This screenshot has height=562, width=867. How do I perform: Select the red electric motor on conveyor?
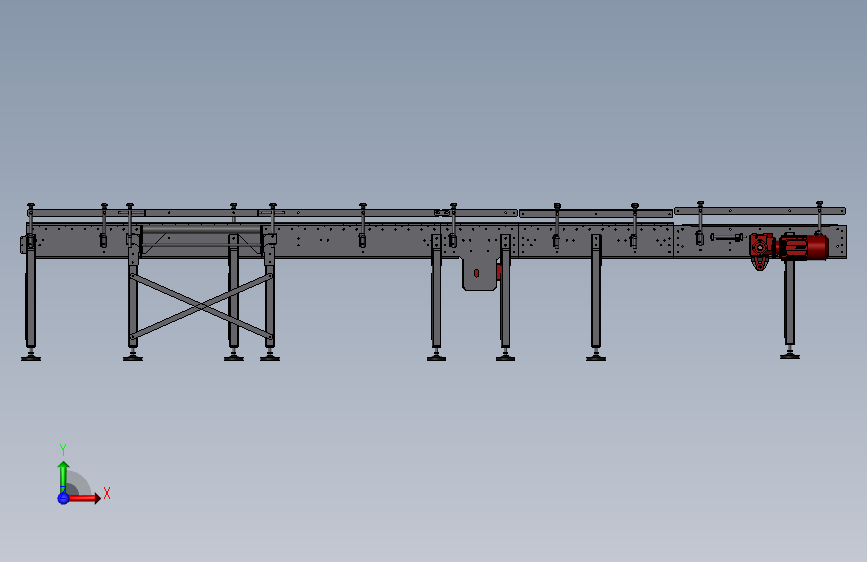point(804,246)
